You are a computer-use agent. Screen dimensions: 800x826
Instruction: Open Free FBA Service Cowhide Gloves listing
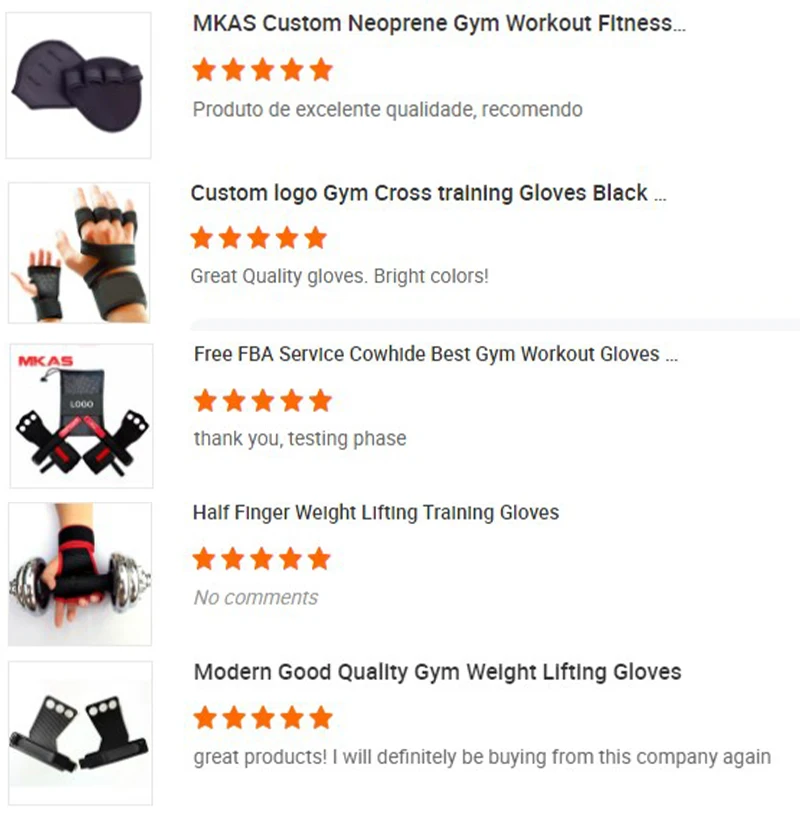[436, 355]
